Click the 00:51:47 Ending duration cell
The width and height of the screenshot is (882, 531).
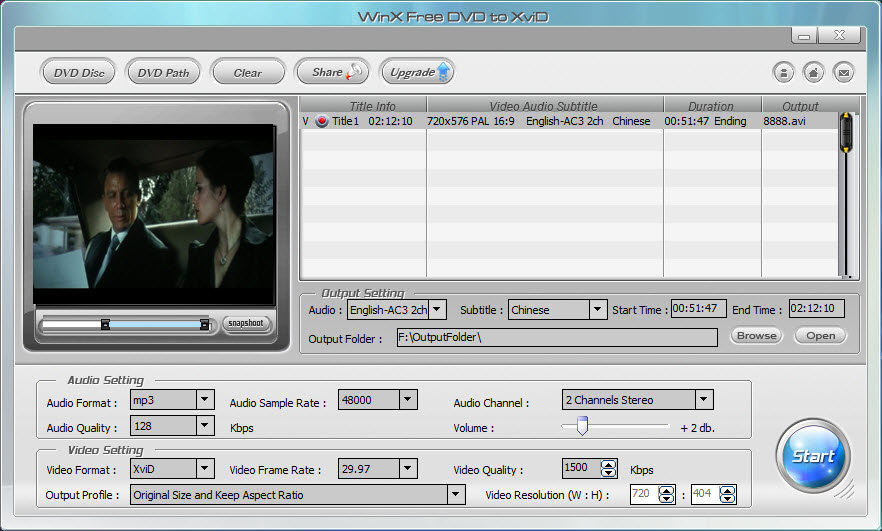(705, 121)
